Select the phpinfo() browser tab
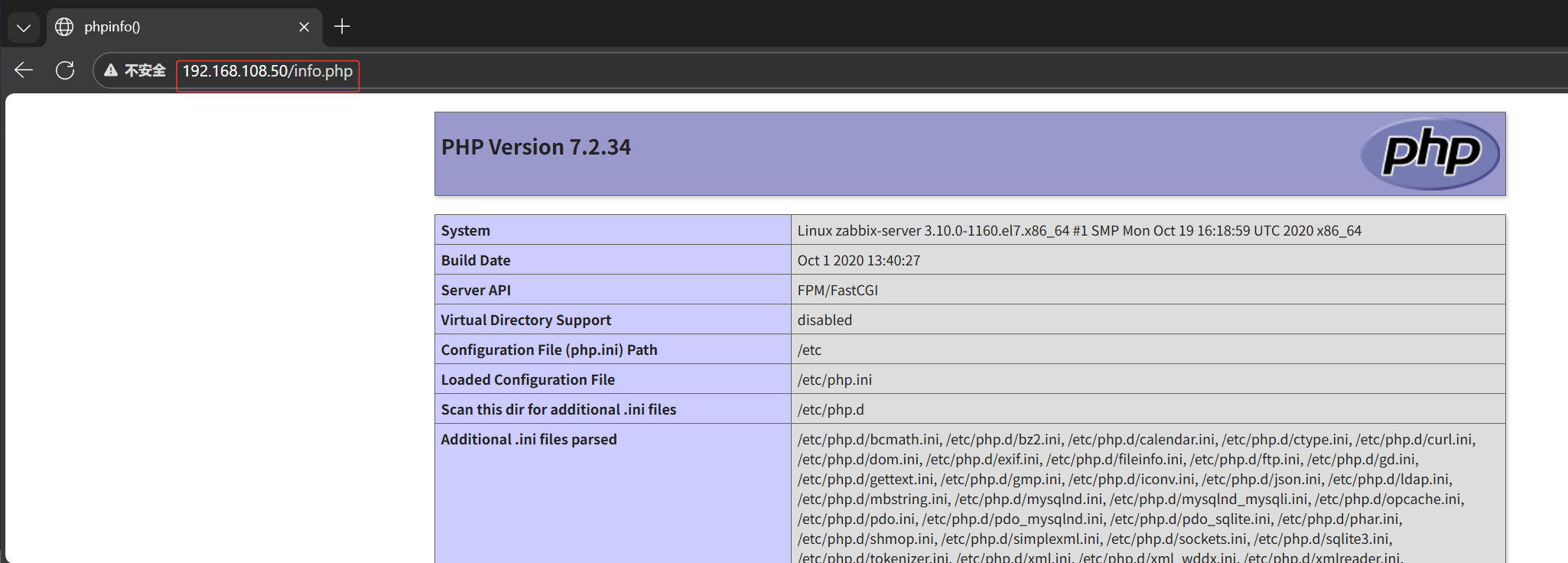The width and height of the screenshot is (1568, 563). (184, 27)
